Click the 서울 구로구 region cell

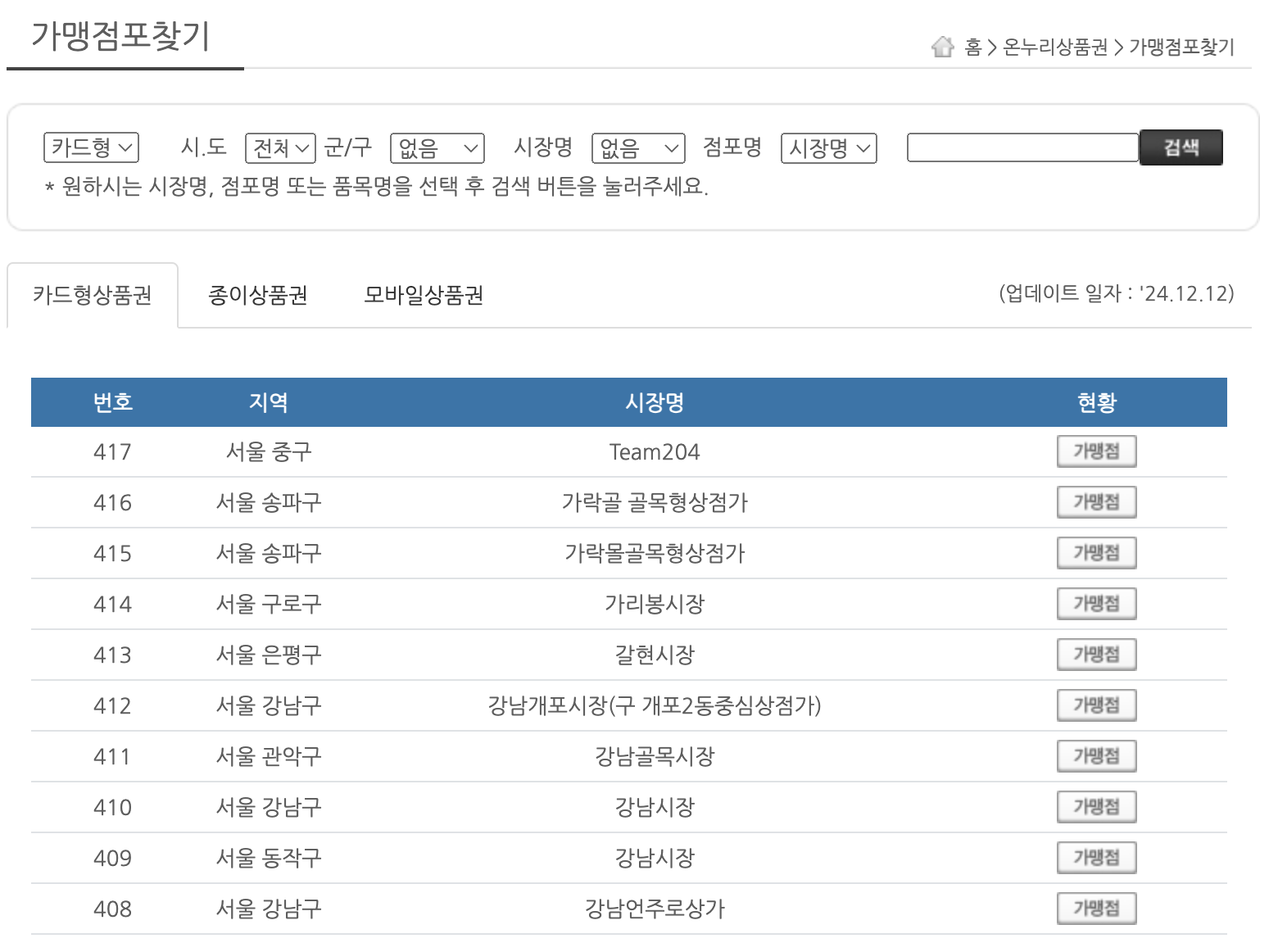269,604
